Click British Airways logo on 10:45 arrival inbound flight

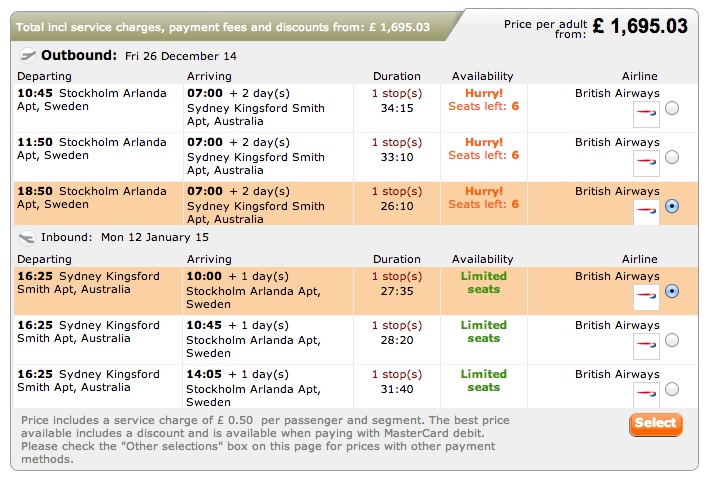[x=646, y=345]
